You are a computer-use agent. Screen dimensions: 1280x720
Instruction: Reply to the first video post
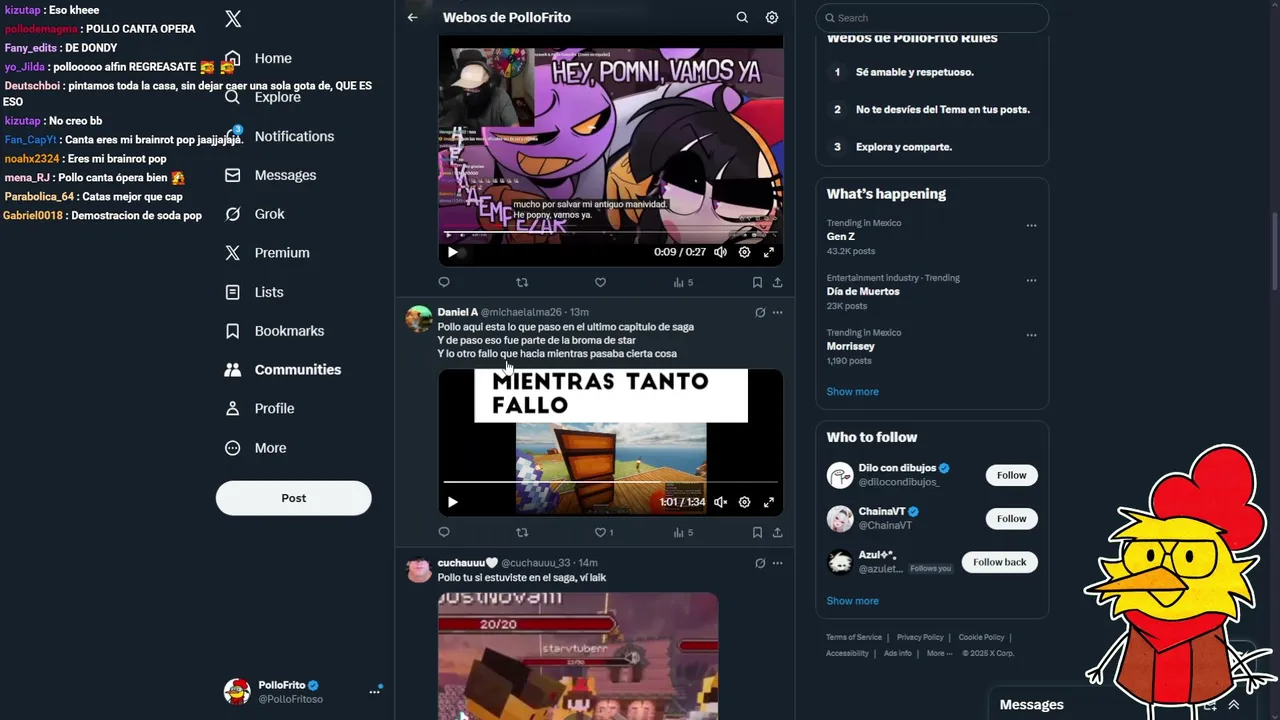(444, 282)
